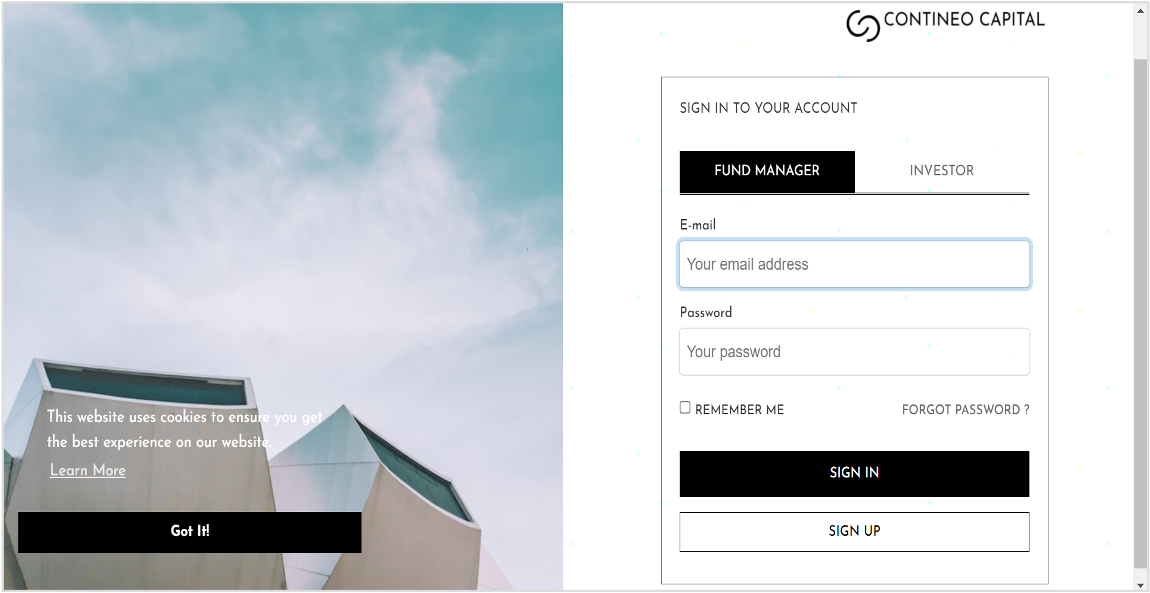The width and height of the screenshot is (1150, 593).
Task: Click the scrollbar up arrow
Action: coord(1140,8)
